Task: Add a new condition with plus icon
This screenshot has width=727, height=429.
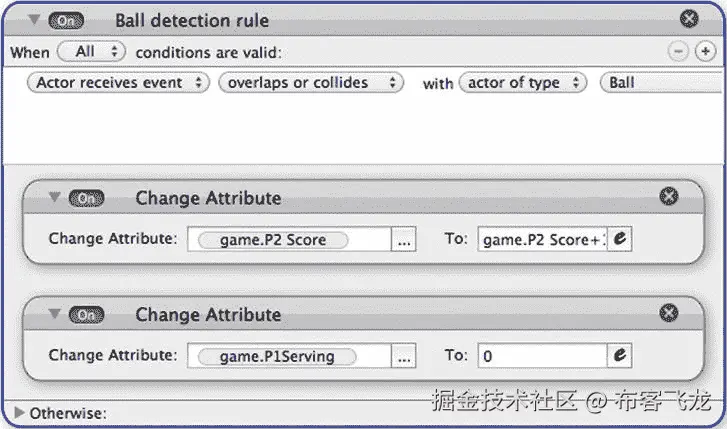Action: (705, 51)
